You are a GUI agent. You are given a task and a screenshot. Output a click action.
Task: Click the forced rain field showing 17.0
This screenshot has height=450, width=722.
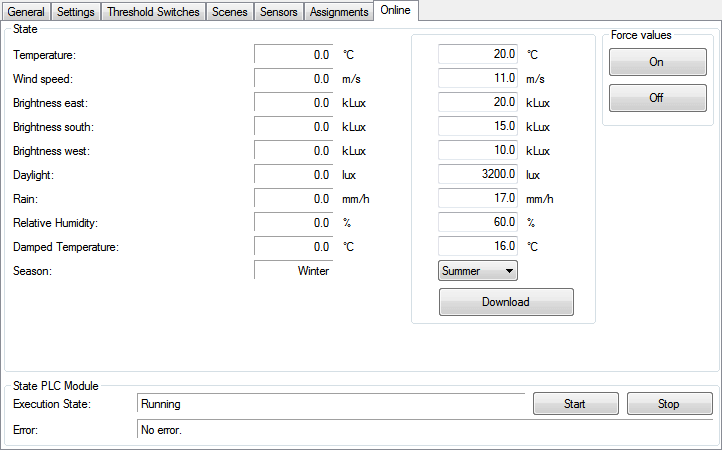point(478,199)
